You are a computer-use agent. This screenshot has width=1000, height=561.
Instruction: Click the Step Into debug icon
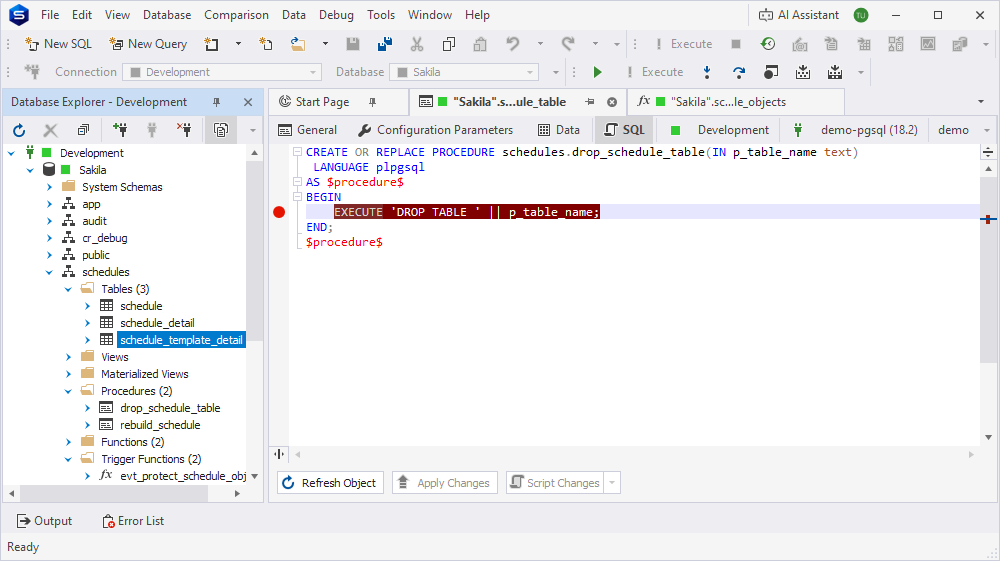707,72
